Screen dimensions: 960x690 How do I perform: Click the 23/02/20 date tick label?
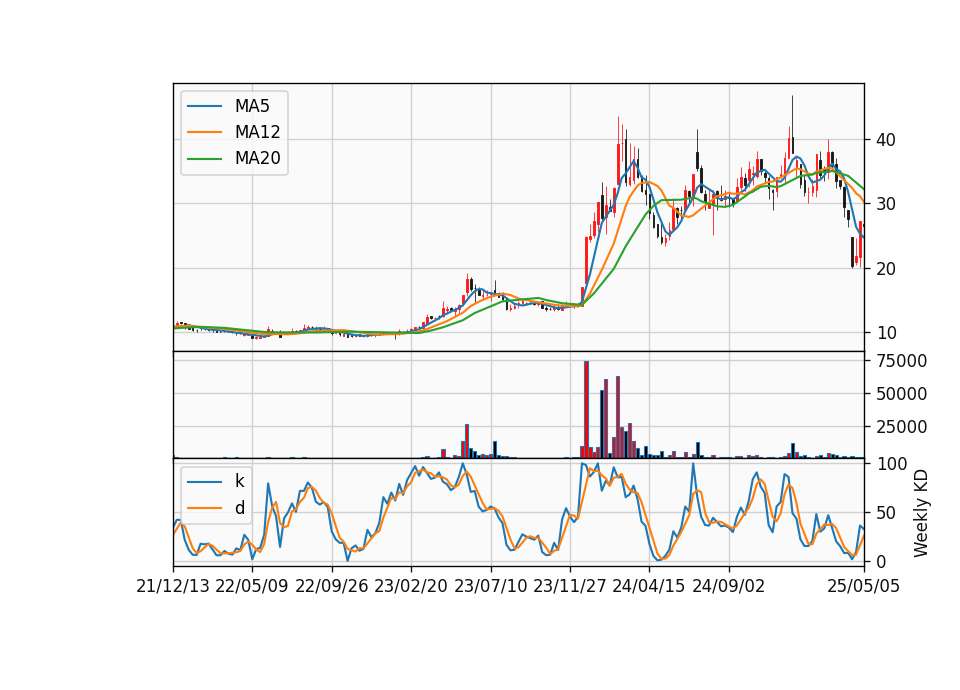point(411,586)
